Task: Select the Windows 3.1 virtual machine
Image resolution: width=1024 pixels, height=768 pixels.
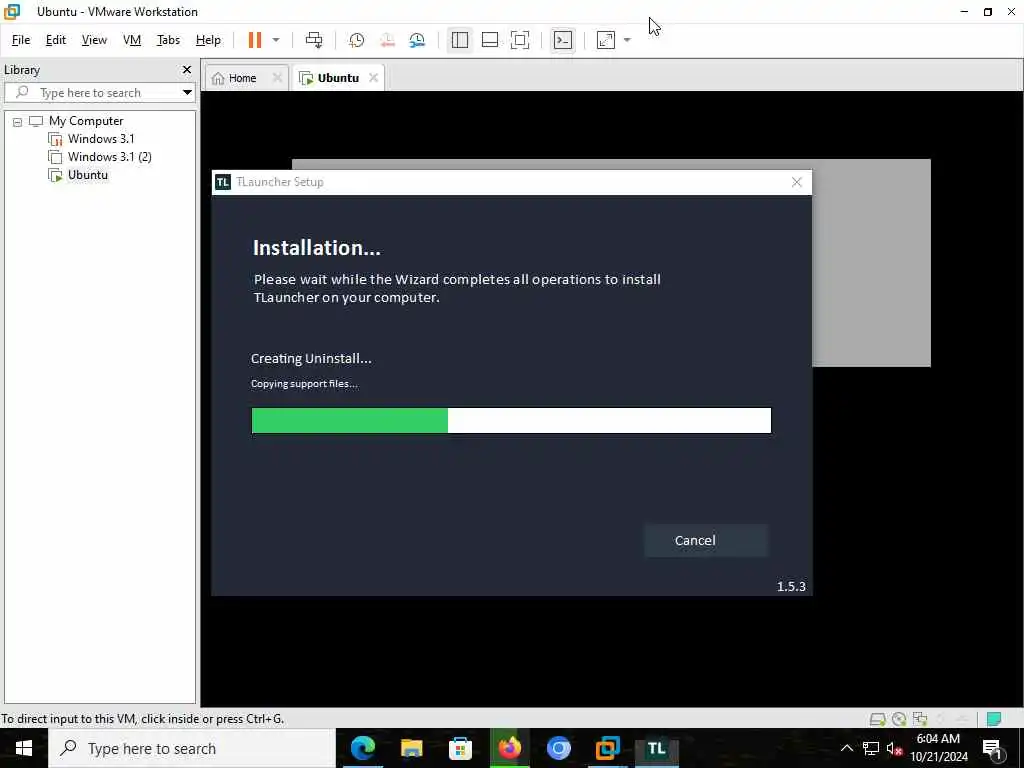Action: point(101,138)
